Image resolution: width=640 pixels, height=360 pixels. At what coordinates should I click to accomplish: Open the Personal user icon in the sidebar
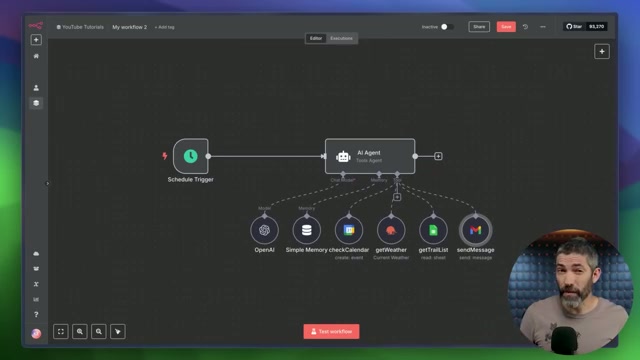coord(36,88)
